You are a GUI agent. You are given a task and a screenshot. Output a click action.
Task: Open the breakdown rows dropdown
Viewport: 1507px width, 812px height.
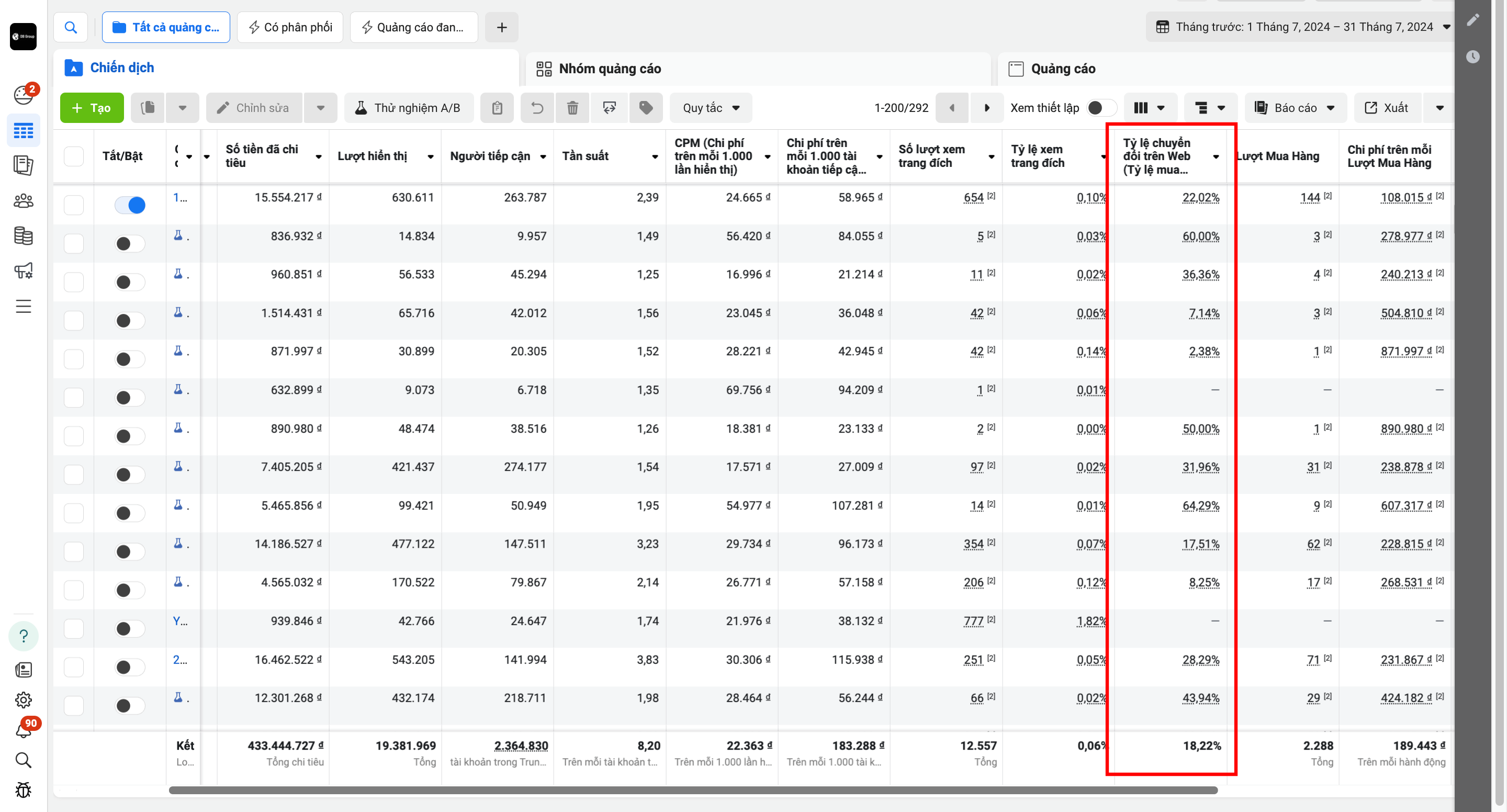1210,108
